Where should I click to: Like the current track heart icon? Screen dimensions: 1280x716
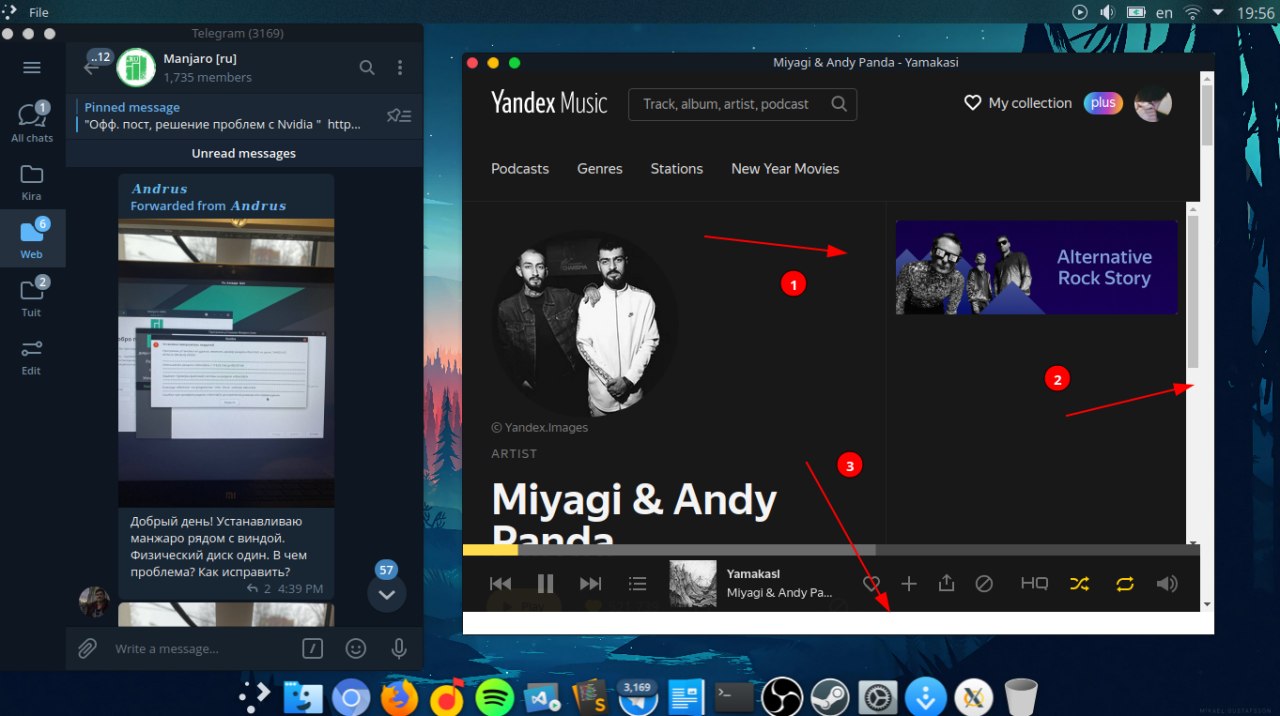pyautogui.click(x=872, y=584)
